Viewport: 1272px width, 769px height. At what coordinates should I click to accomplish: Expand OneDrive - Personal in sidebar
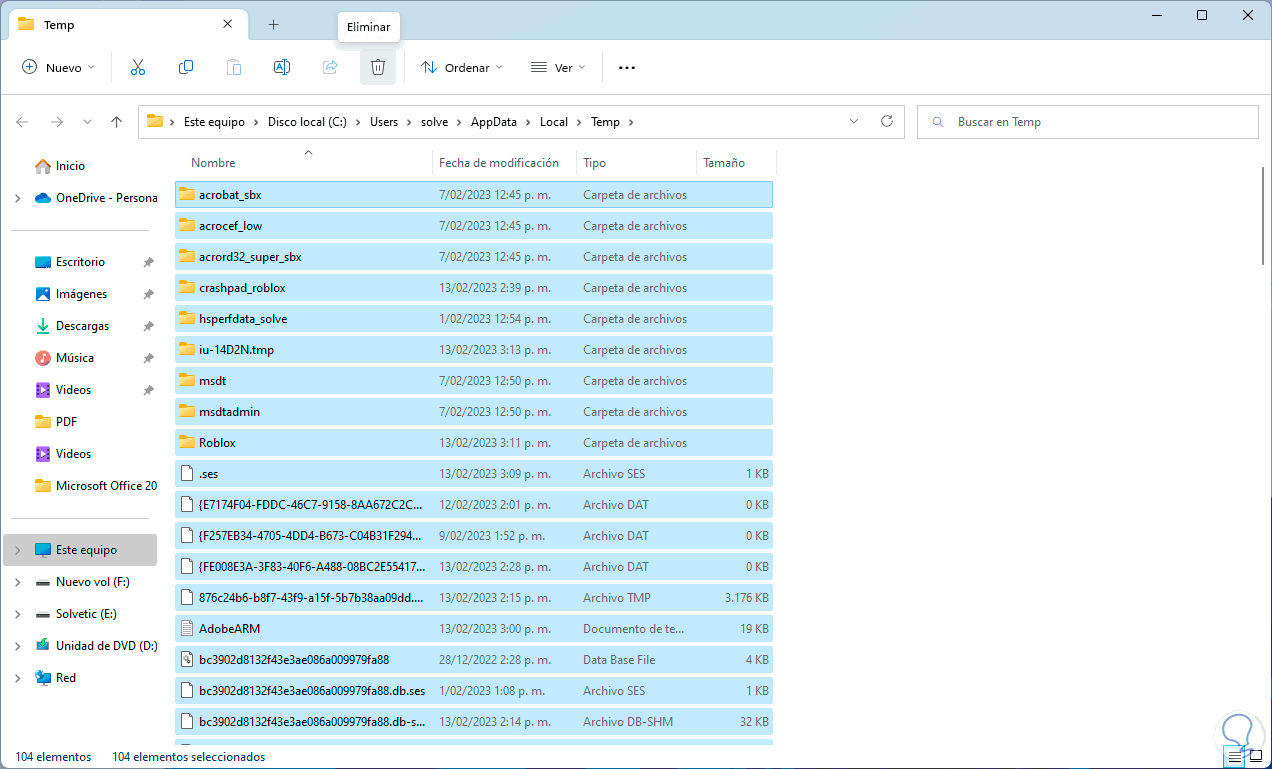(x=17, y=198)
